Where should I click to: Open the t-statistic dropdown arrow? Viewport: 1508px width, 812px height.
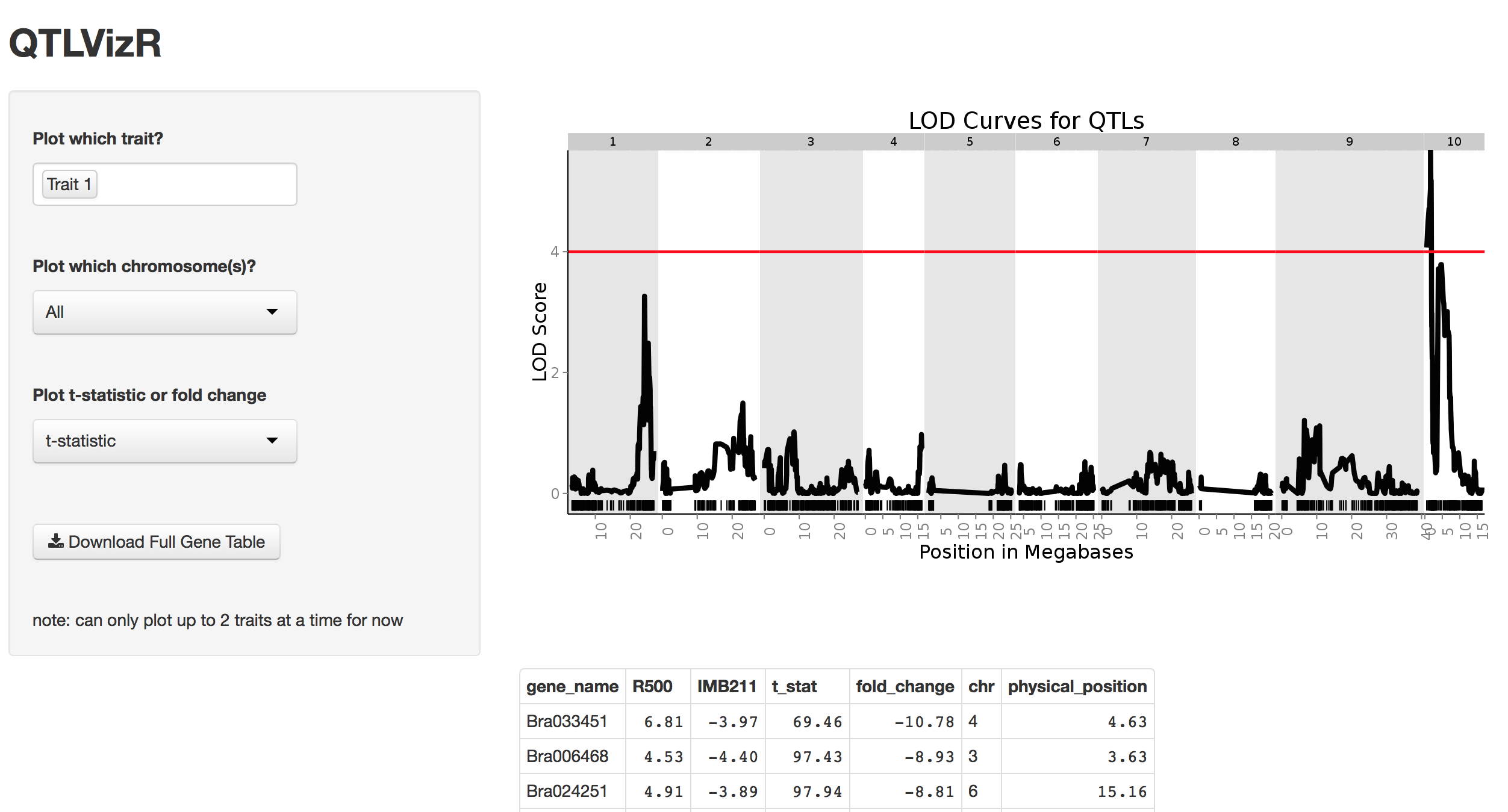tap(272, 441)
